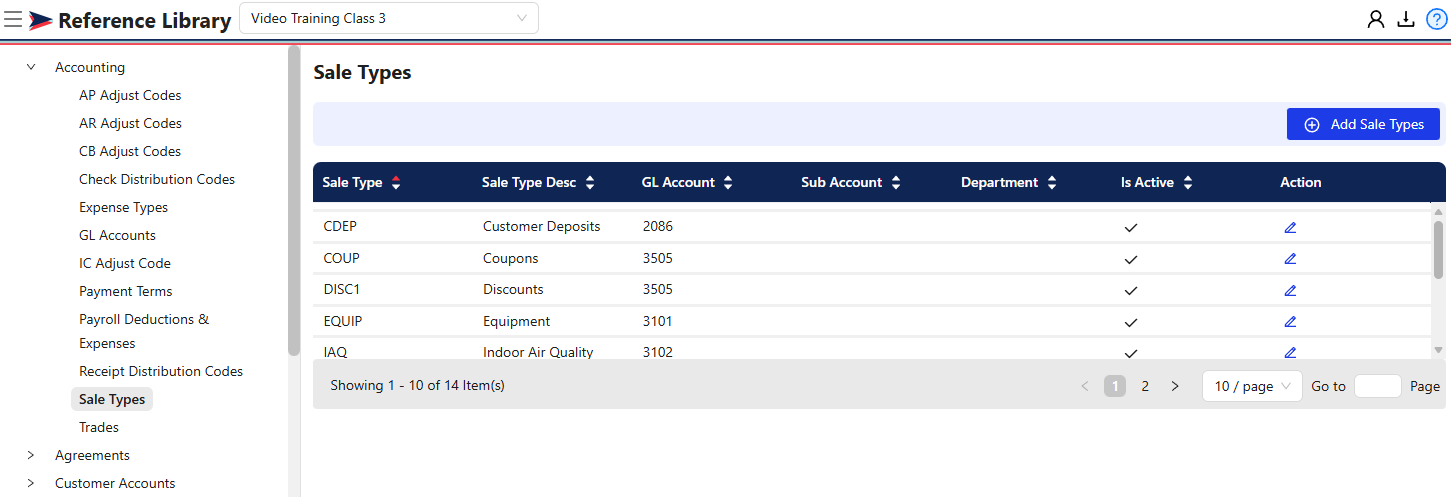Select GL Accounts in sidebar

click(117, 235)
